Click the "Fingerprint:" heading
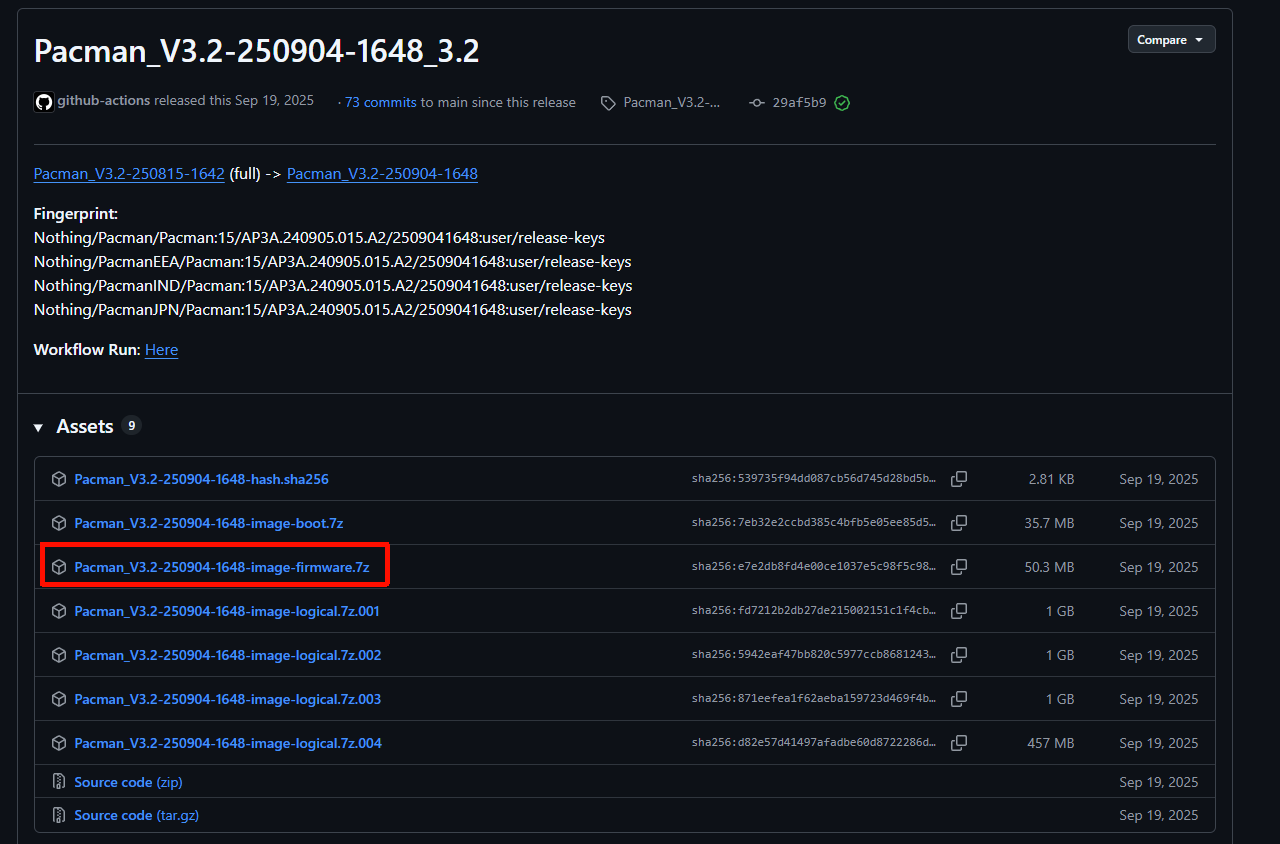Viewport: 1280px width, 844px height. [x=76, y=214]
